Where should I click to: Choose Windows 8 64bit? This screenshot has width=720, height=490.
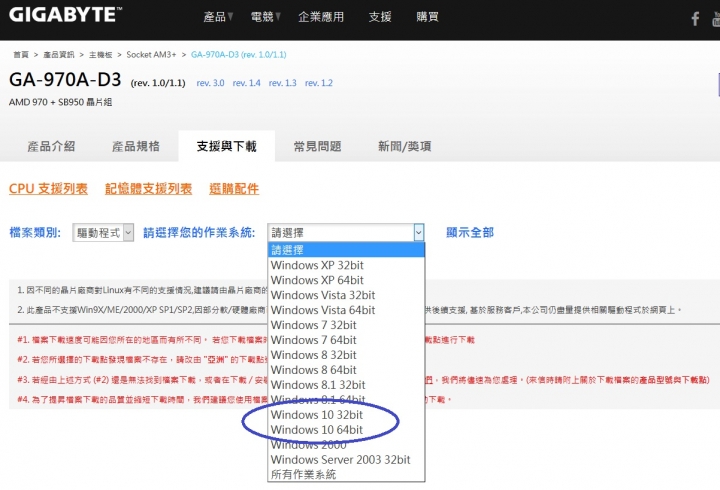(346, 370)
